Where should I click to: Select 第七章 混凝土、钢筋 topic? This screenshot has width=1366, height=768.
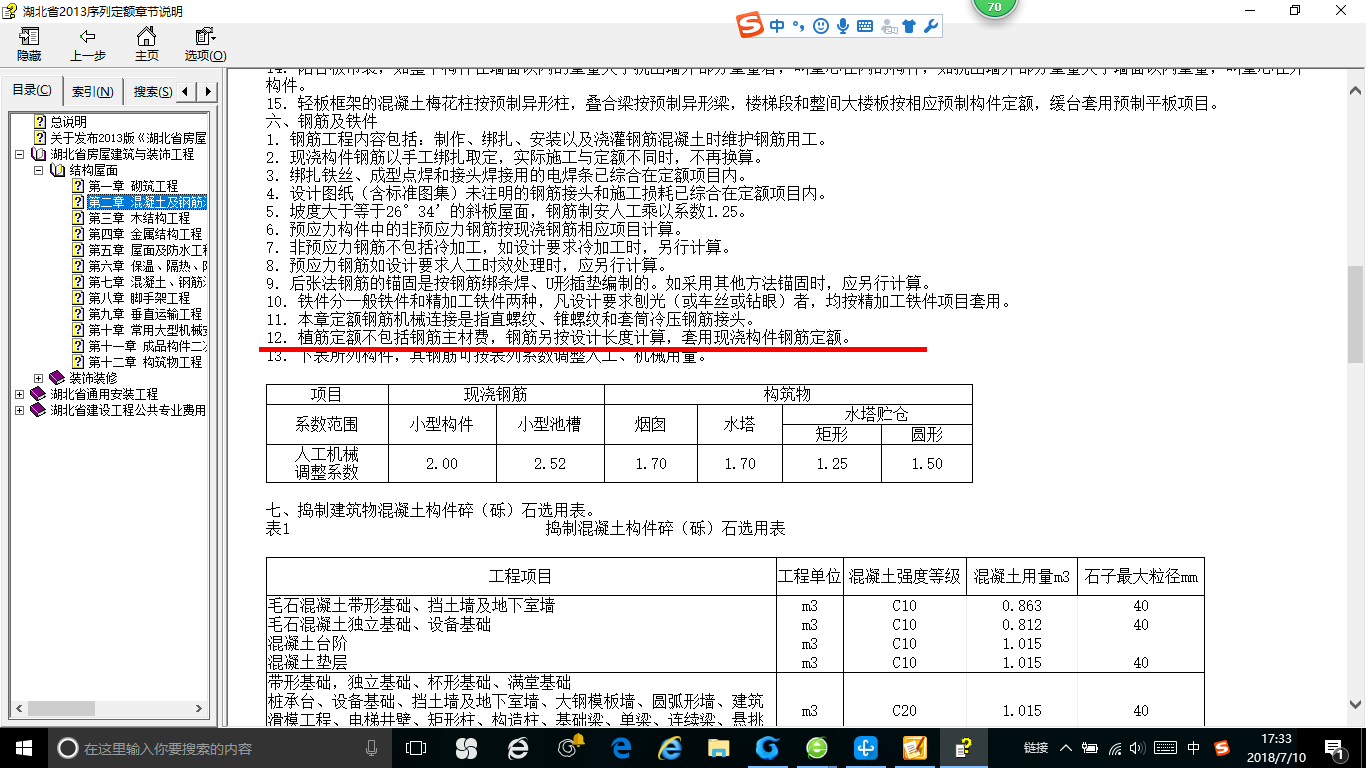click(147, 282)
